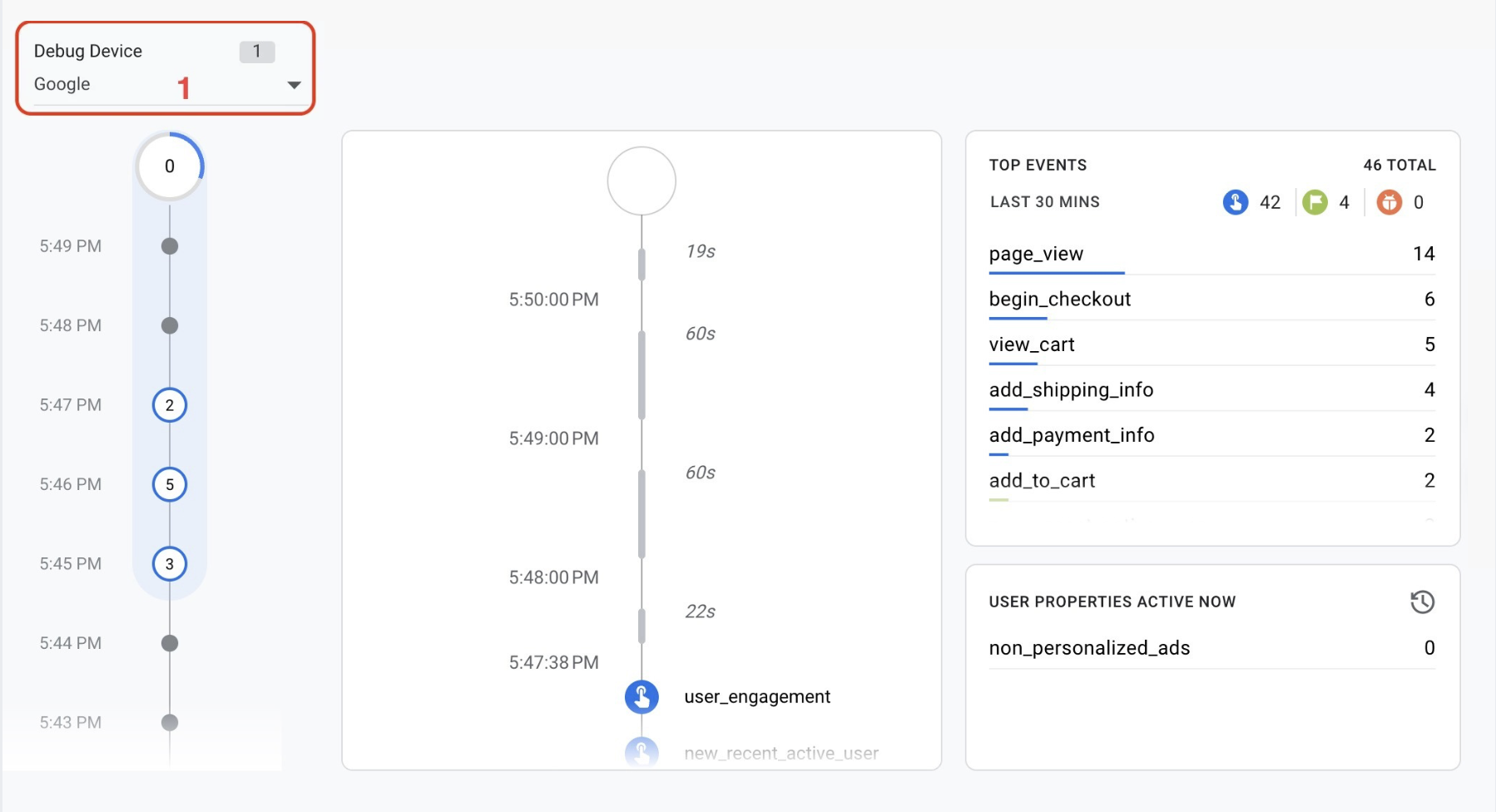
Task: Select the empty circle atop the seconds stream
Action: tap(641, 181)
